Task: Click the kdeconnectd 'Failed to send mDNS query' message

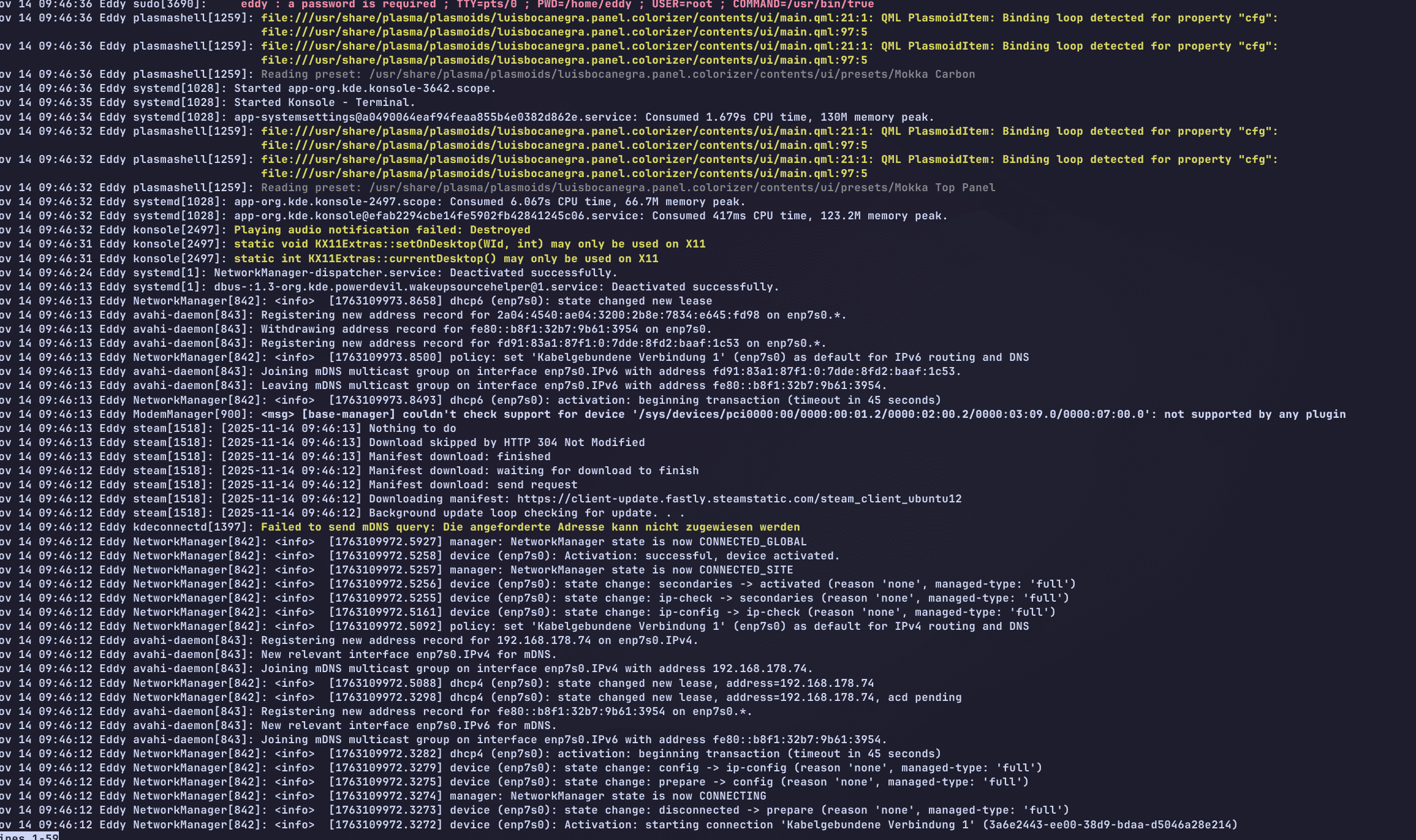Action: point(530,527)
